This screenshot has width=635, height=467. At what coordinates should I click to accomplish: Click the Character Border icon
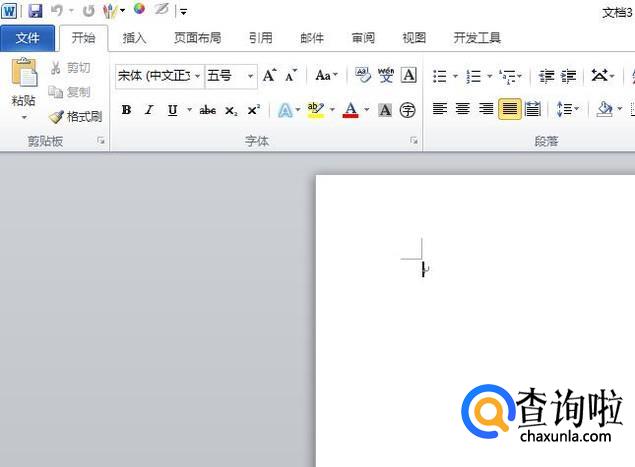(x=409, y=75)
